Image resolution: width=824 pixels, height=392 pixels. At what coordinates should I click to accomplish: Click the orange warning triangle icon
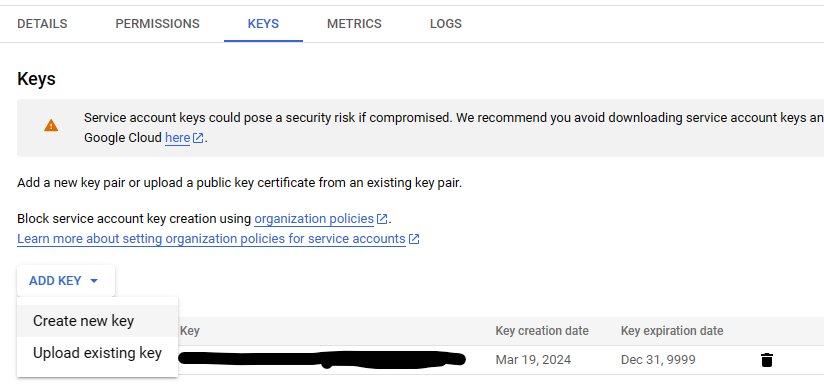tap(51, 126)
